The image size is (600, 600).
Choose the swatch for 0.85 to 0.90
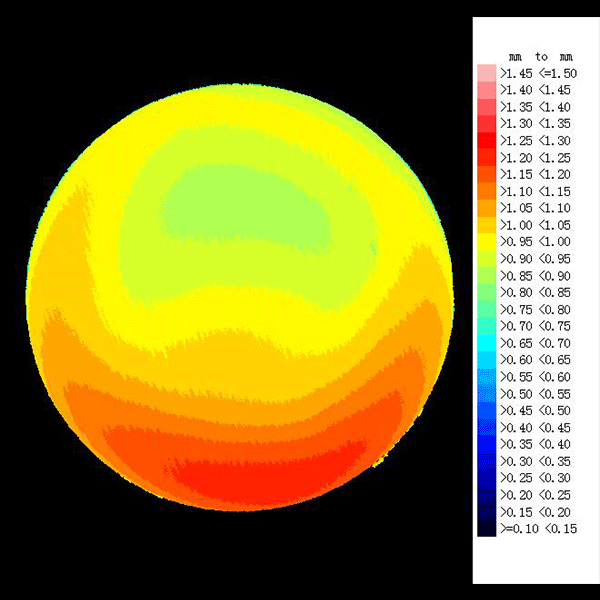[x=486, y=275]
